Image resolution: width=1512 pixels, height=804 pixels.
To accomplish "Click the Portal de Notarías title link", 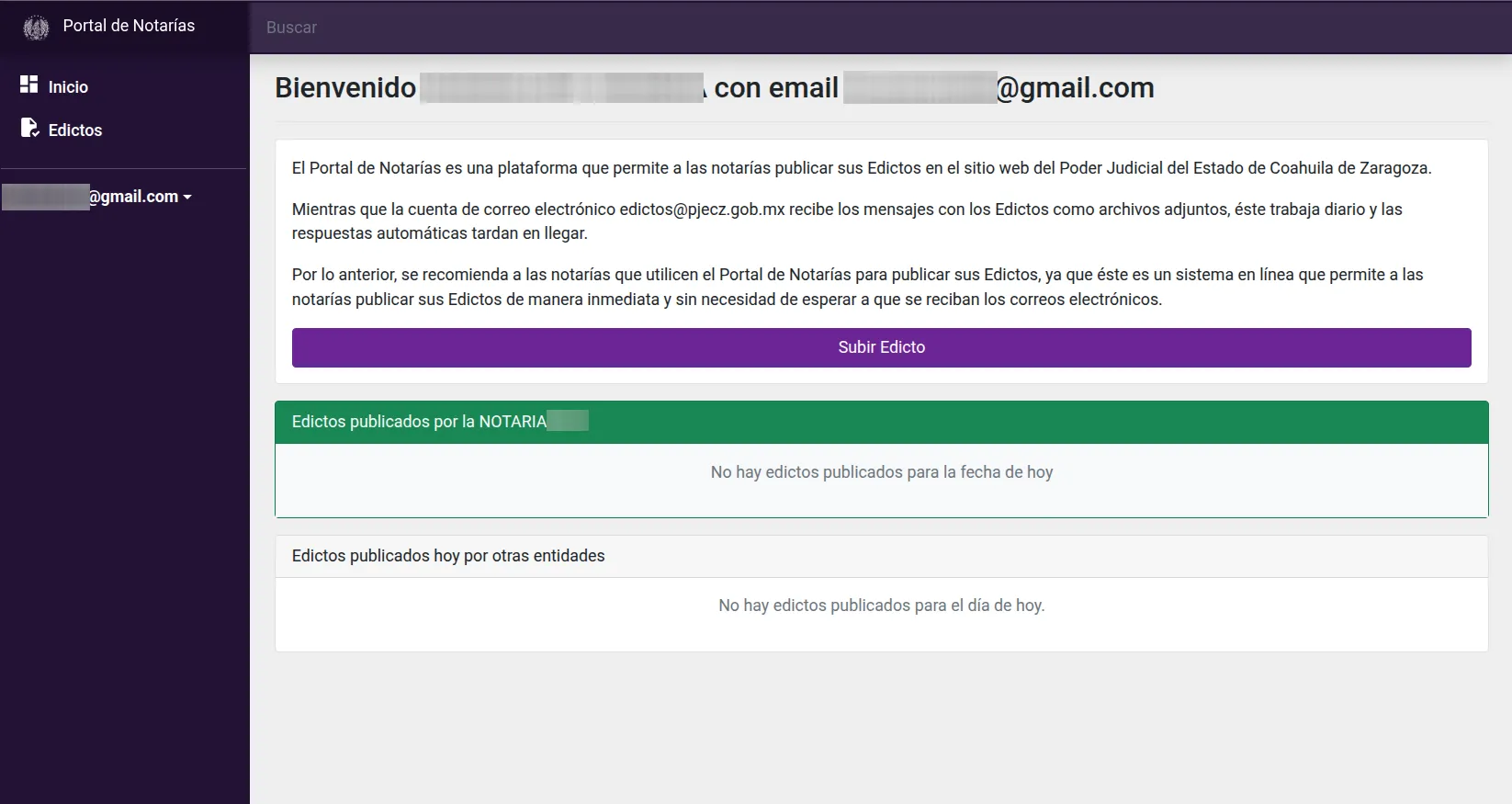I will [x=129, y=26].
